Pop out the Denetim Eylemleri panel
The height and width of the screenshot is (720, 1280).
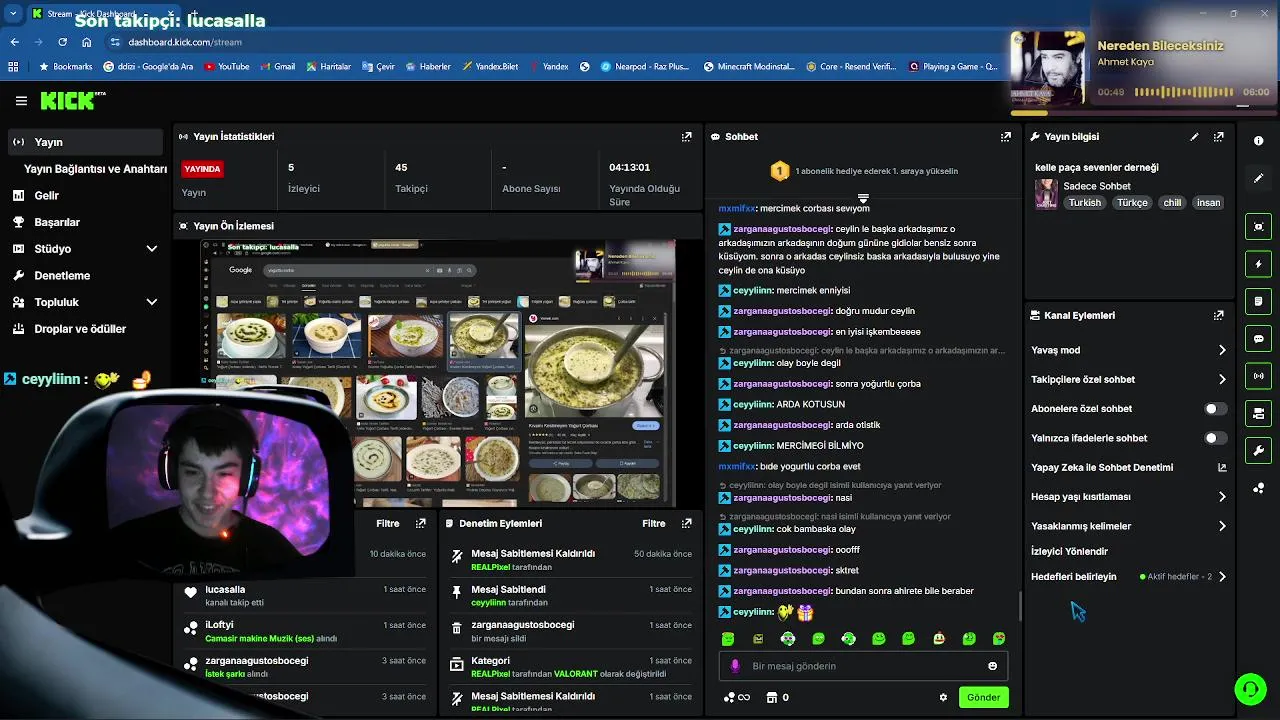pyautogui.click(x=686, y=523)
